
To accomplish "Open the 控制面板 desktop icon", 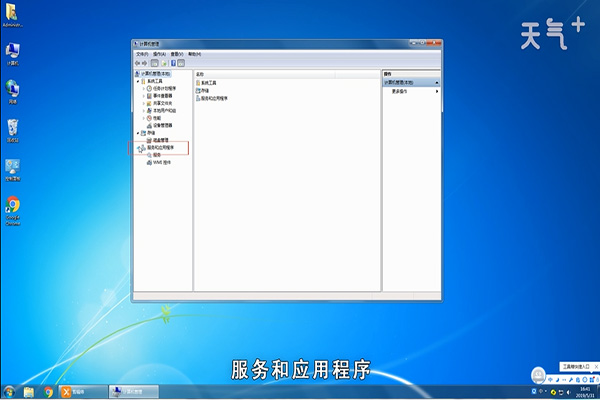I will (x=13, y=170).
